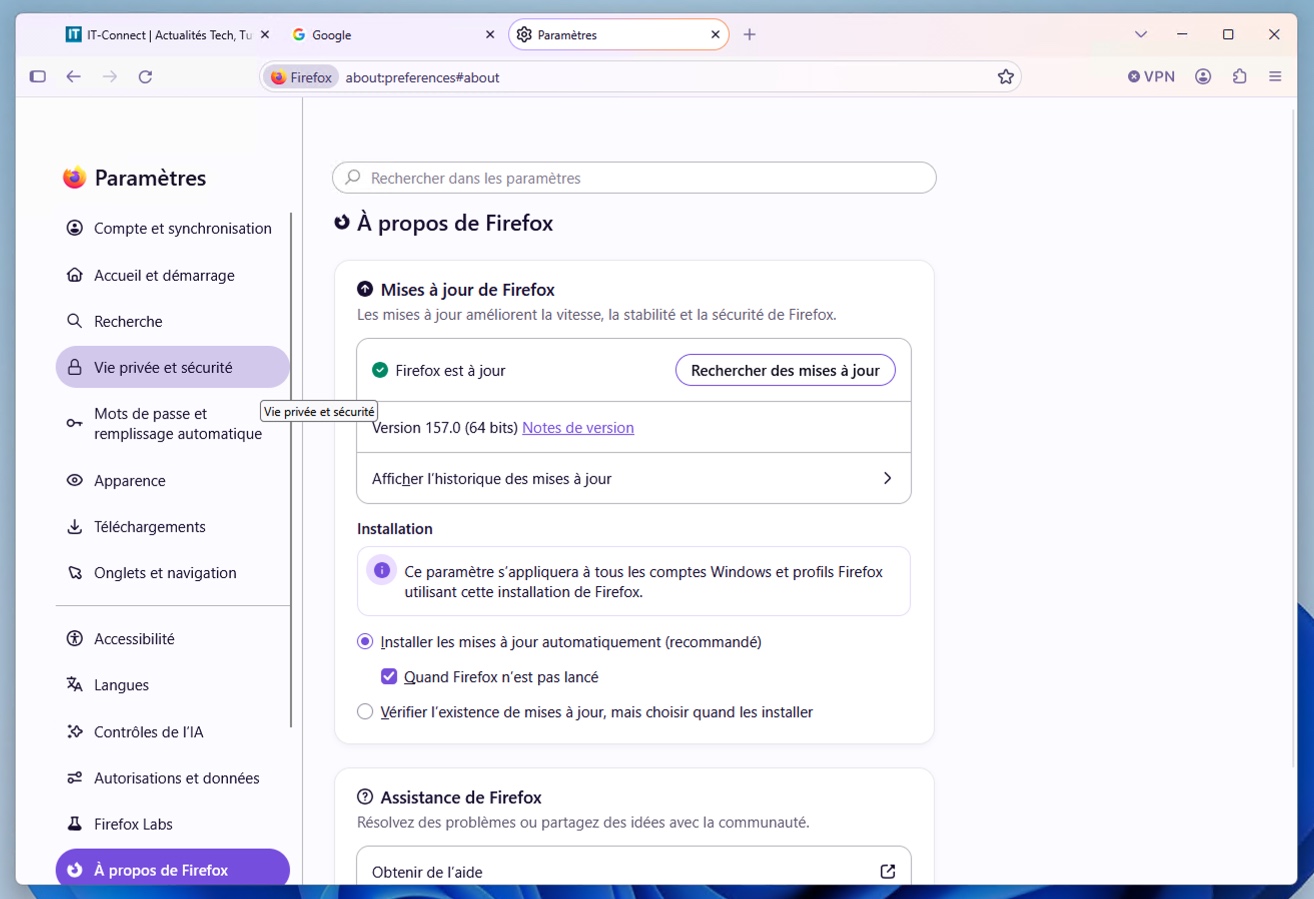Expand Afficher l'historique des mises à jour
This screenshot has height=899, width=1314.
click(x=634, y=479)
